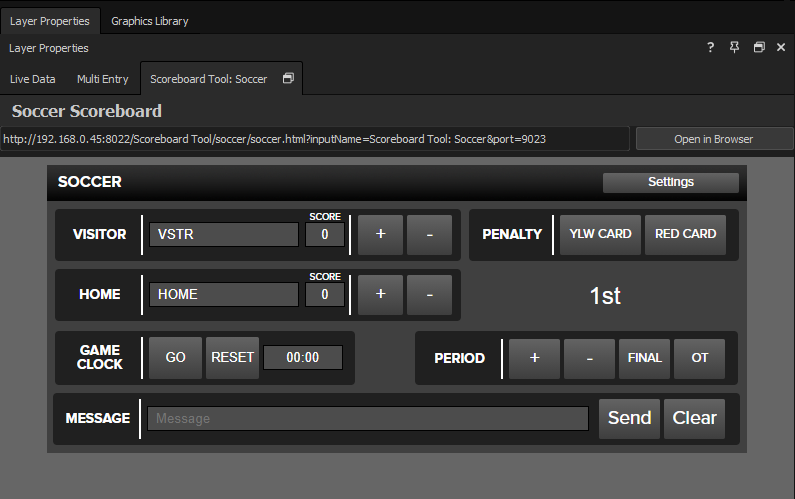
Task: Pin the Layer Properties panel
Action: 735,47
